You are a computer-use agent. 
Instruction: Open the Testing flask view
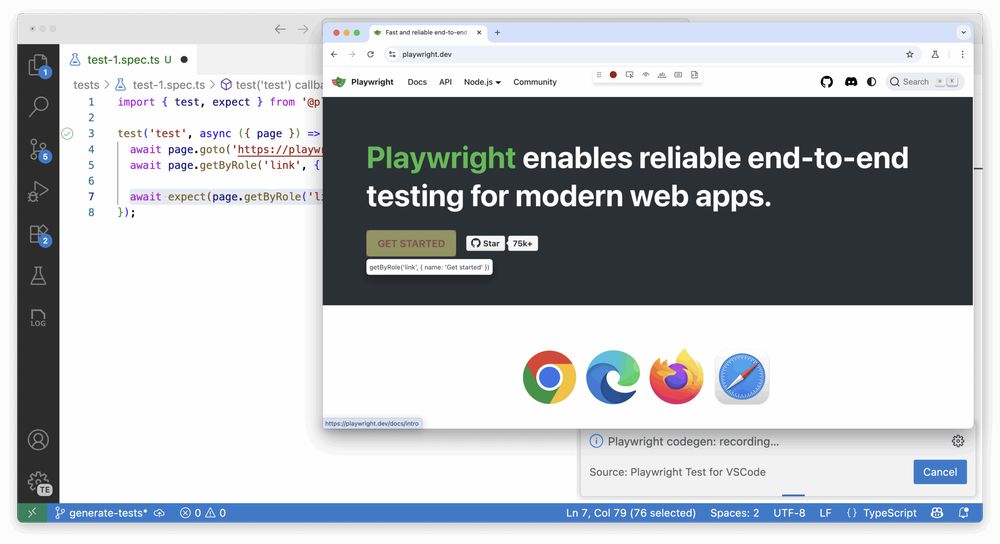coord(38,276)
